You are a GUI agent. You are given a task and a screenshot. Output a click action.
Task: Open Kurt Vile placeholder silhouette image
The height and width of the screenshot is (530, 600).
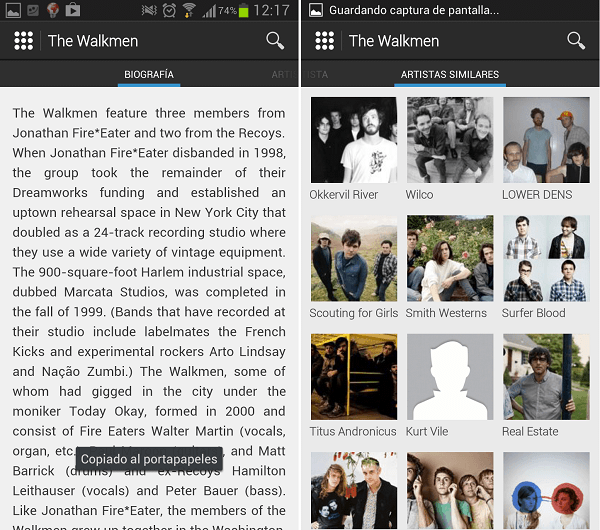pyautogui.click(x=450, y=377)
